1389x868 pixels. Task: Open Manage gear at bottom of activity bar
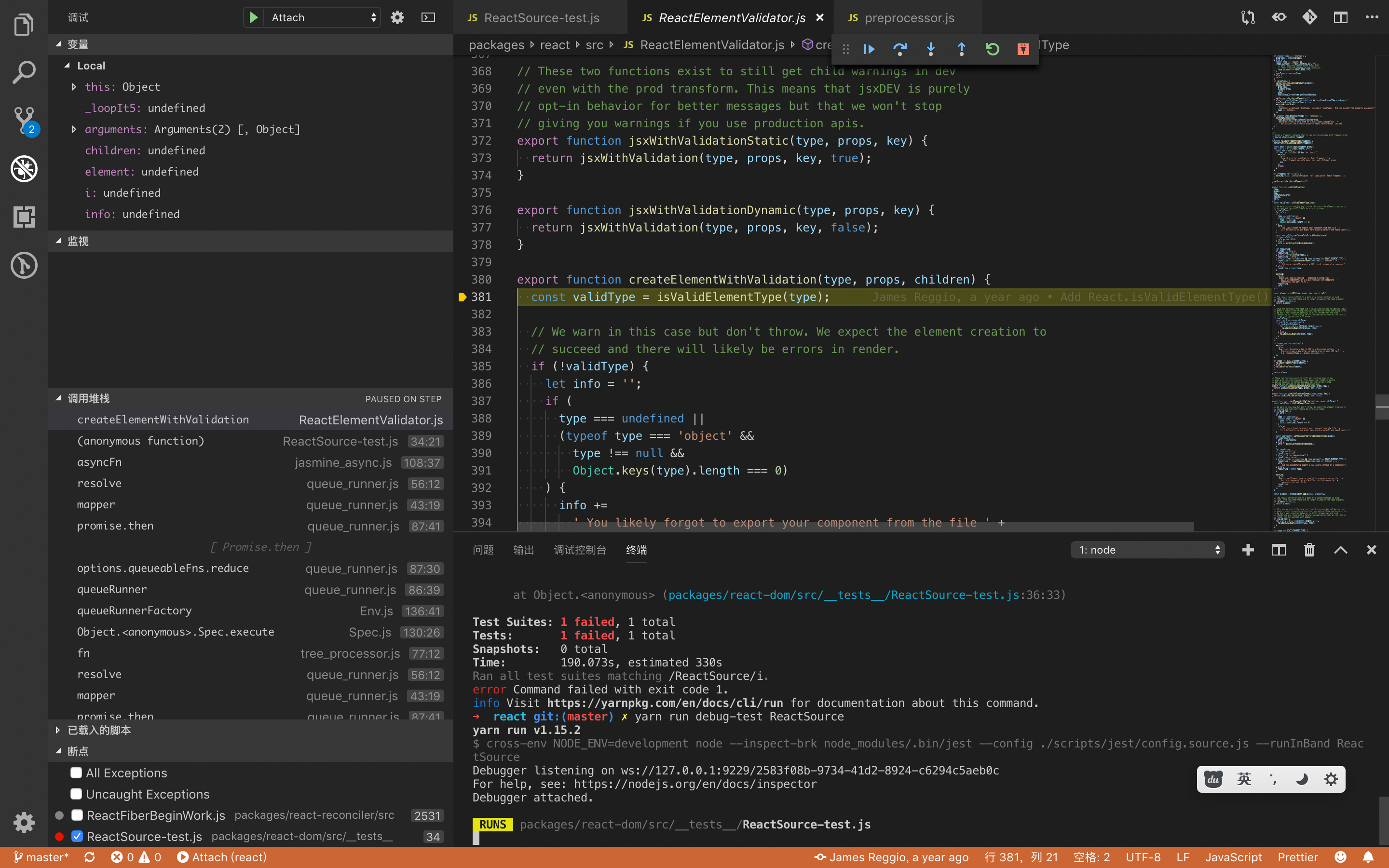click(24, 822)
